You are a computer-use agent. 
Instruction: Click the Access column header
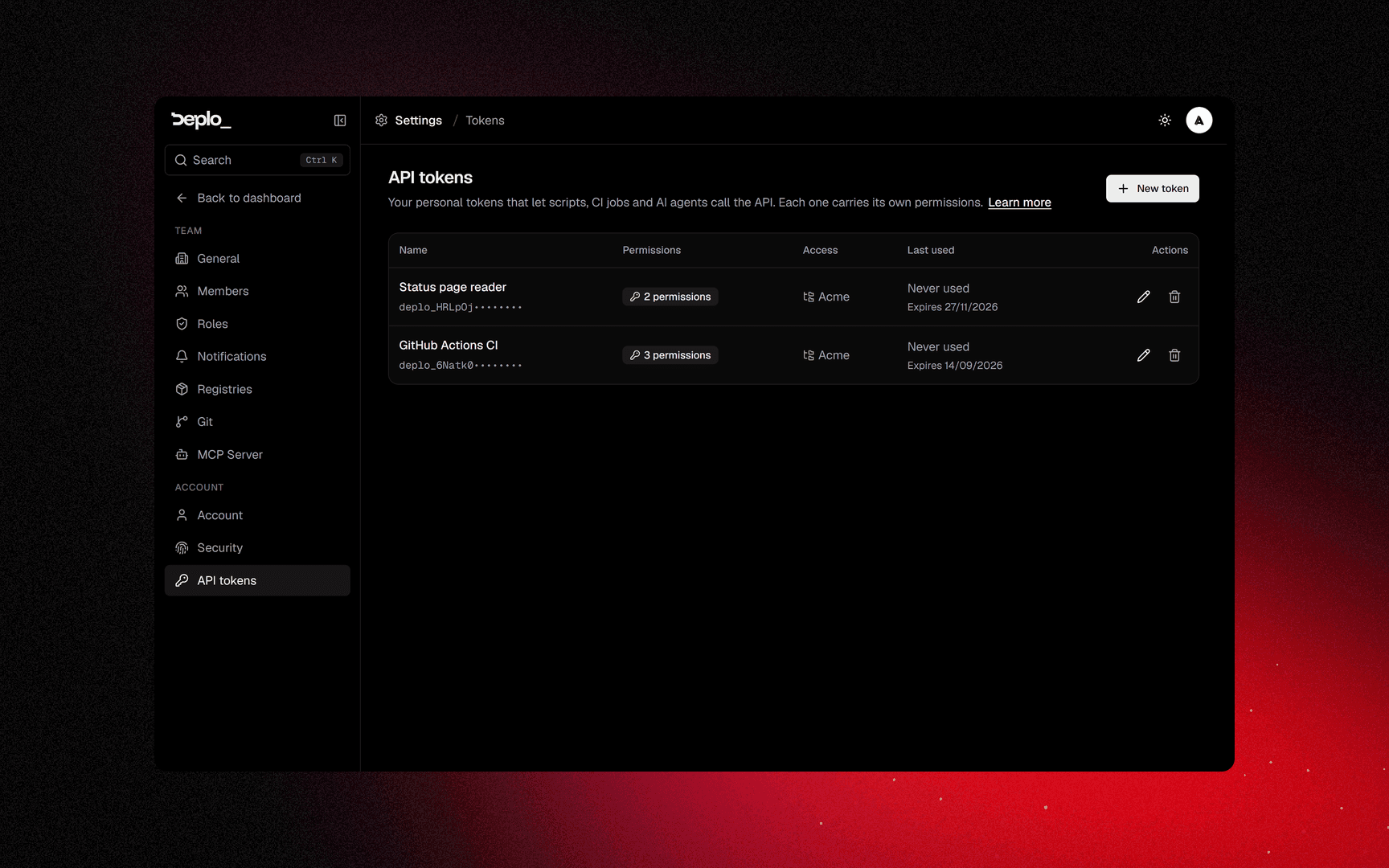click(820, 250)
